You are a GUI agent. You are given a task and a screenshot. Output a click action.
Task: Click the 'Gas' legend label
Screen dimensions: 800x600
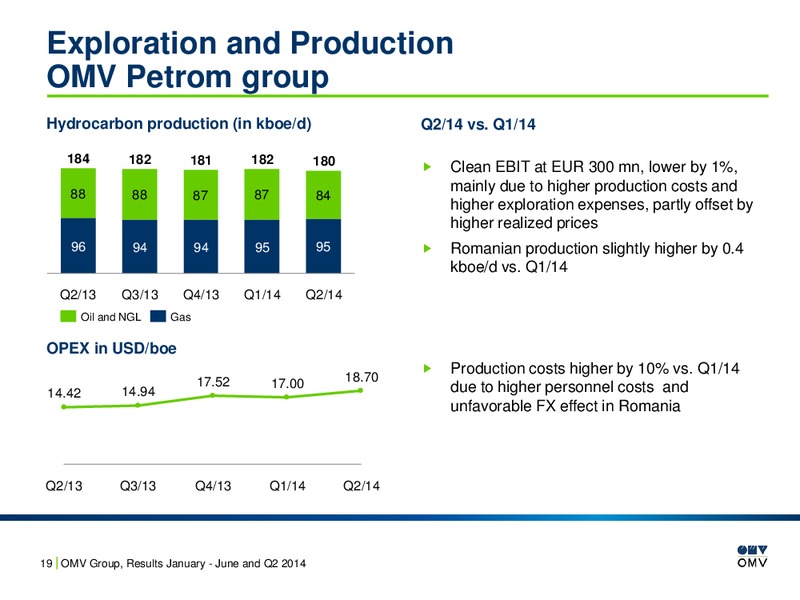point(181,317)
